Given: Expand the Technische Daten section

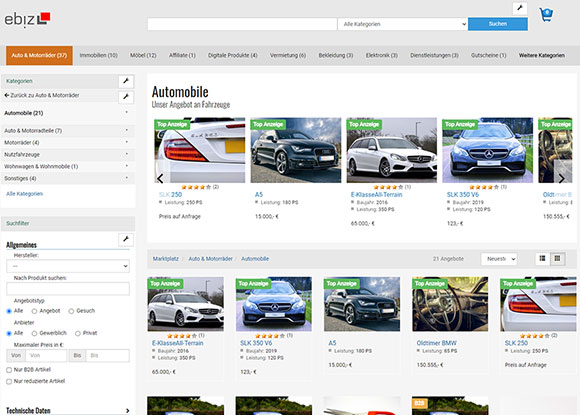Looking at the screenshot, I should pos(68,411).
